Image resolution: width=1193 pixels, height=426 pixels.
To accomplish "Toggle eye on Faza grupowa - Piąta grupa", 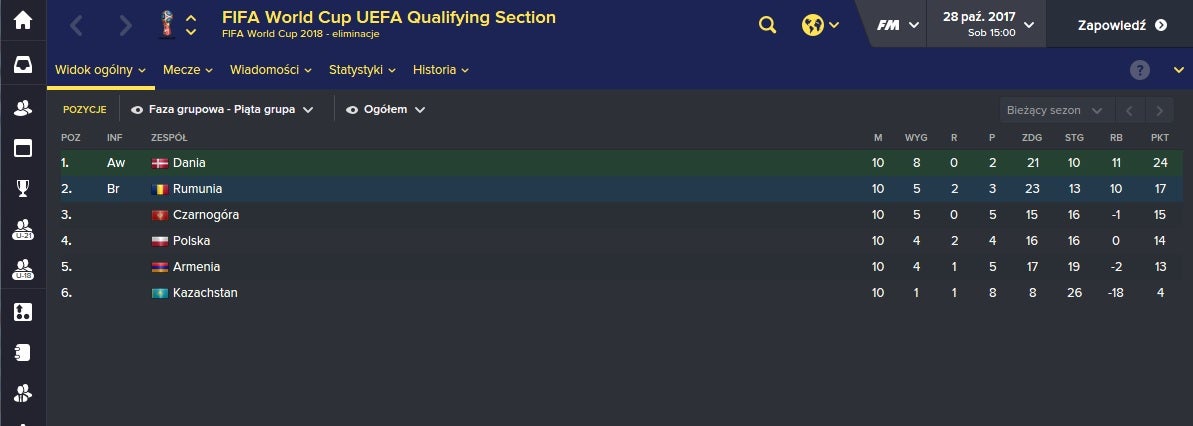I will tap(137, 110).
